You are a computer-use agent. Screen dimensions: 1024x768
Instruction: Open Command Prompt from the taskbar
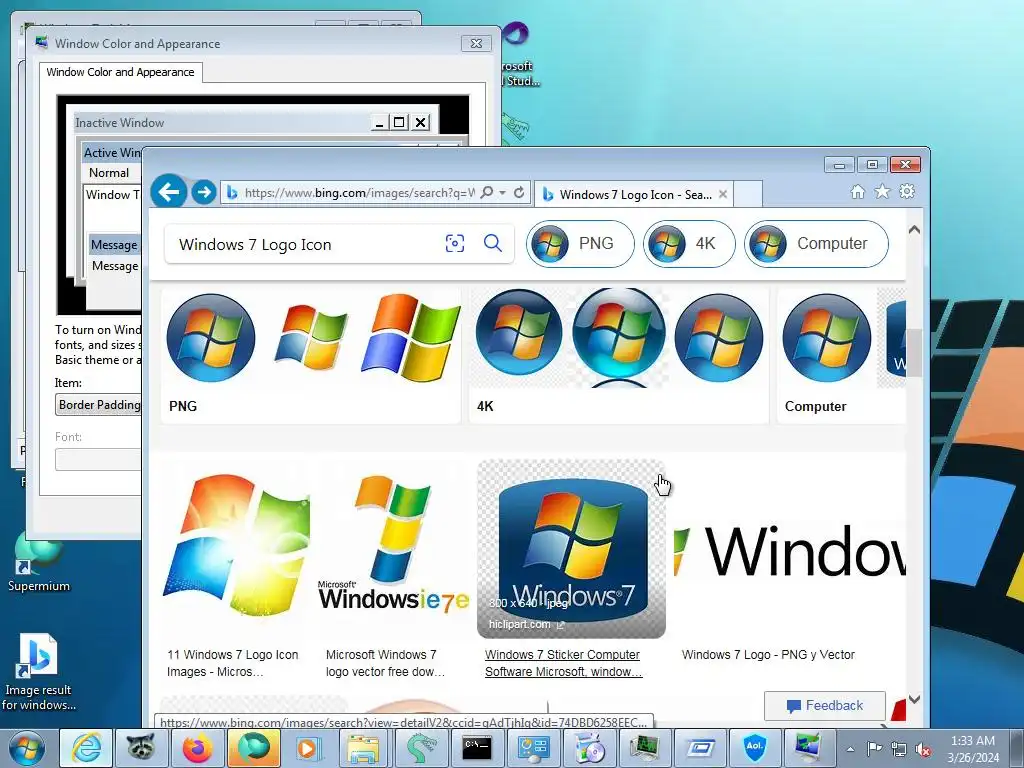pyautogui.click(x=476, y=748)
